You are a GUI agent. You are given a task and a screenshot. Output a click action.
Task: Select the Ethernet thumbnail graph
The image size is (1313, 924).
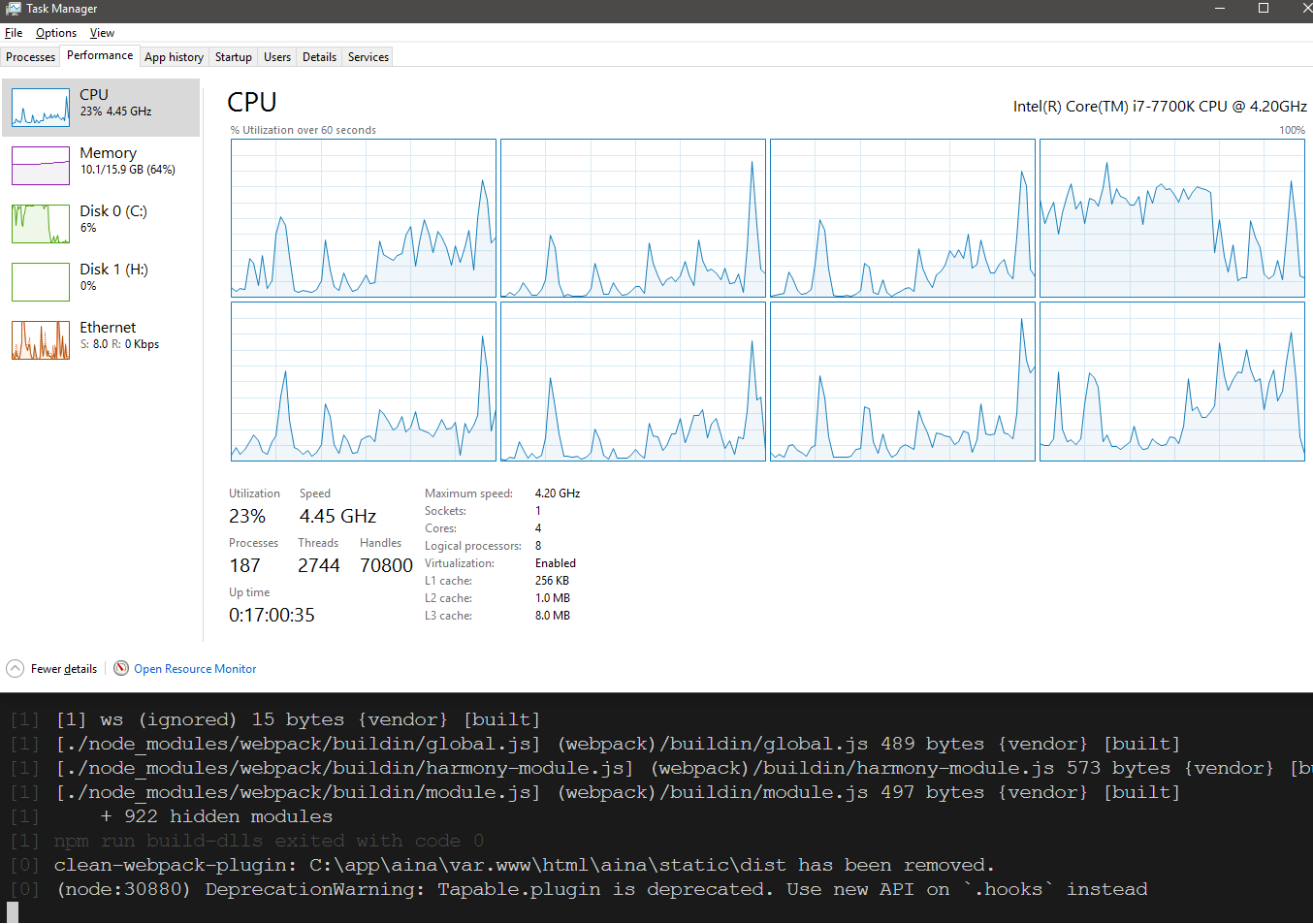click(41, 340)
